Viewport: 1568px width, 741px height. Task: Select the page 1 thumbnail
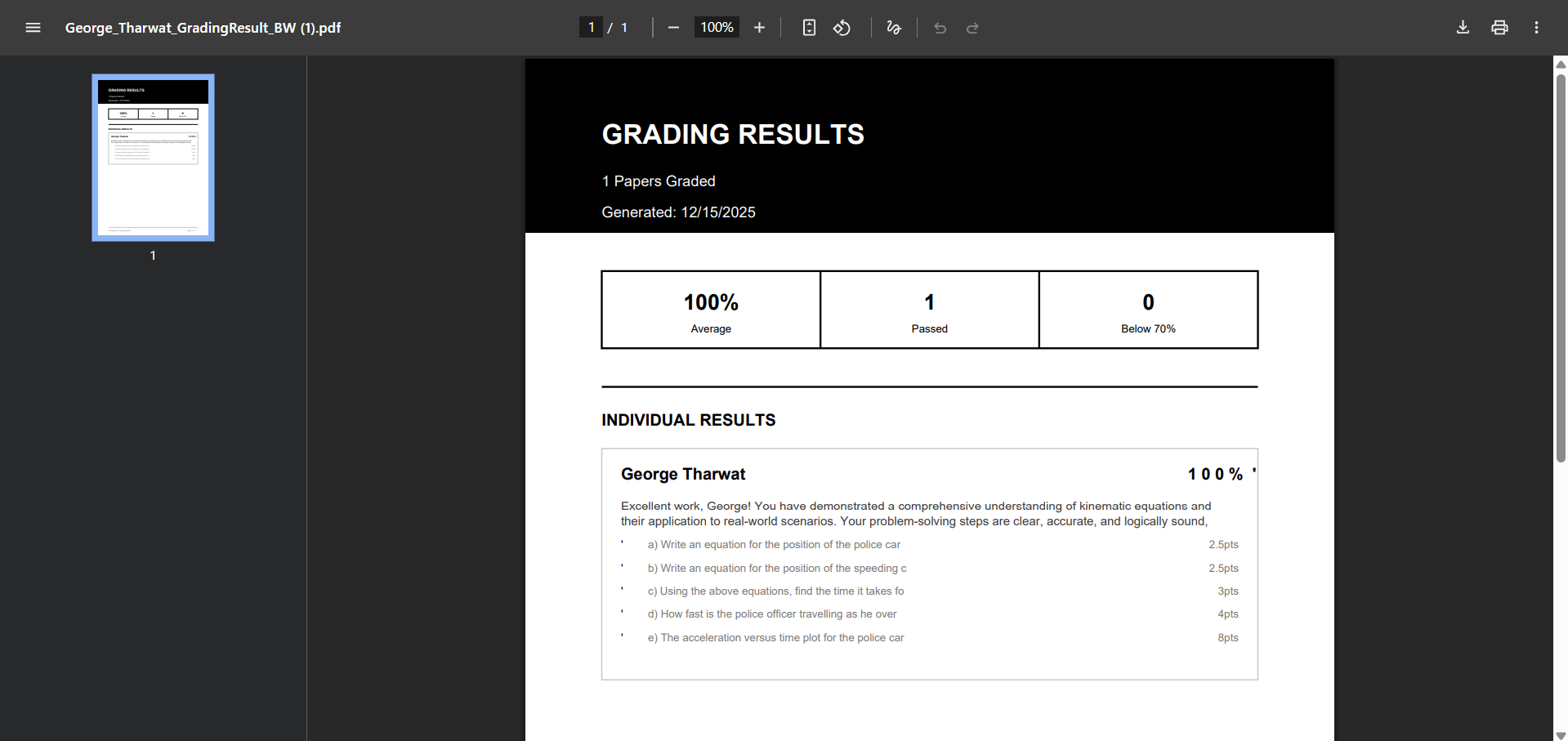(153, 158)
